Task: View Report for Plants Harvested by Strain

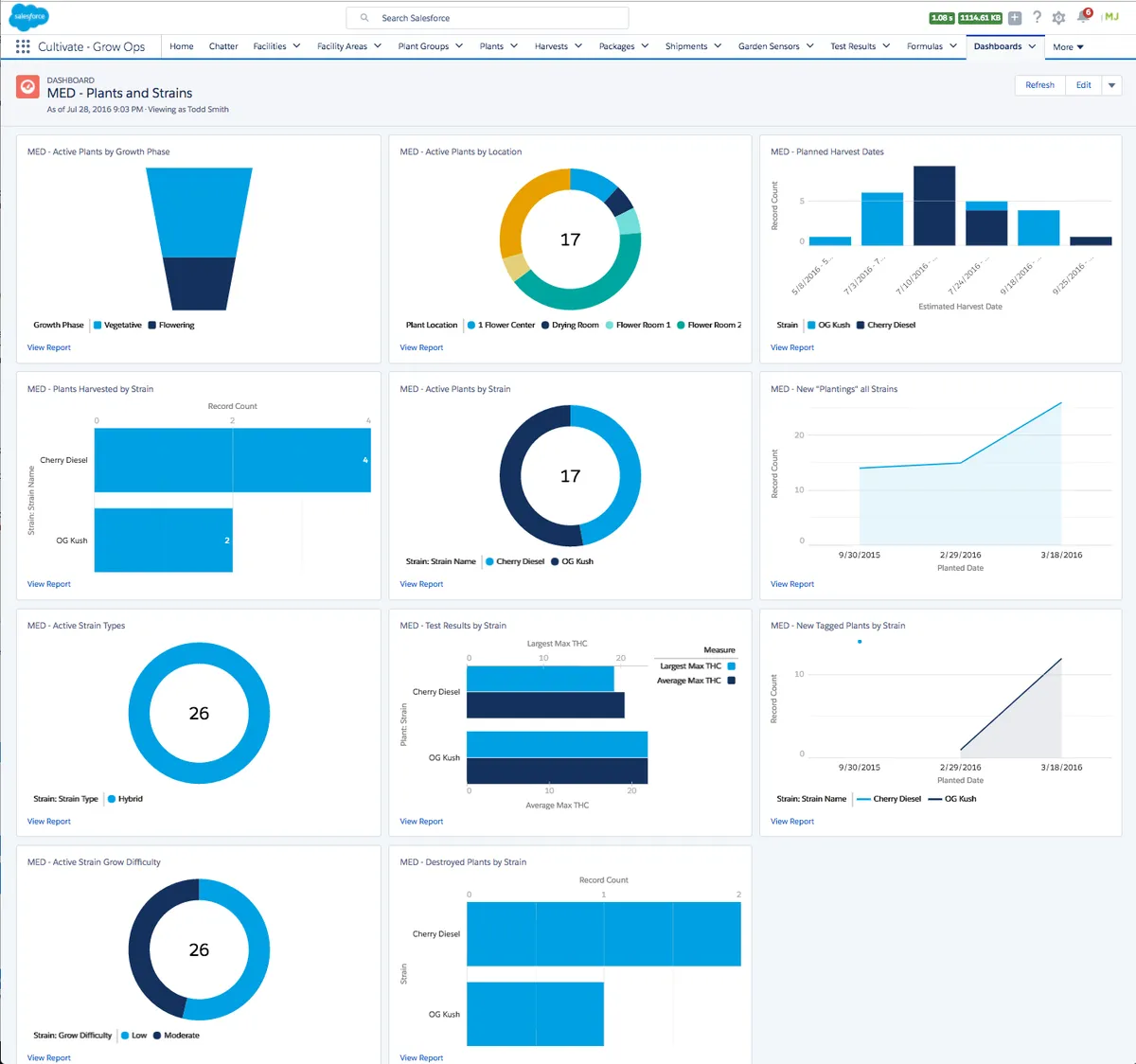Action: pyautogui.click(x=49, y=584)
